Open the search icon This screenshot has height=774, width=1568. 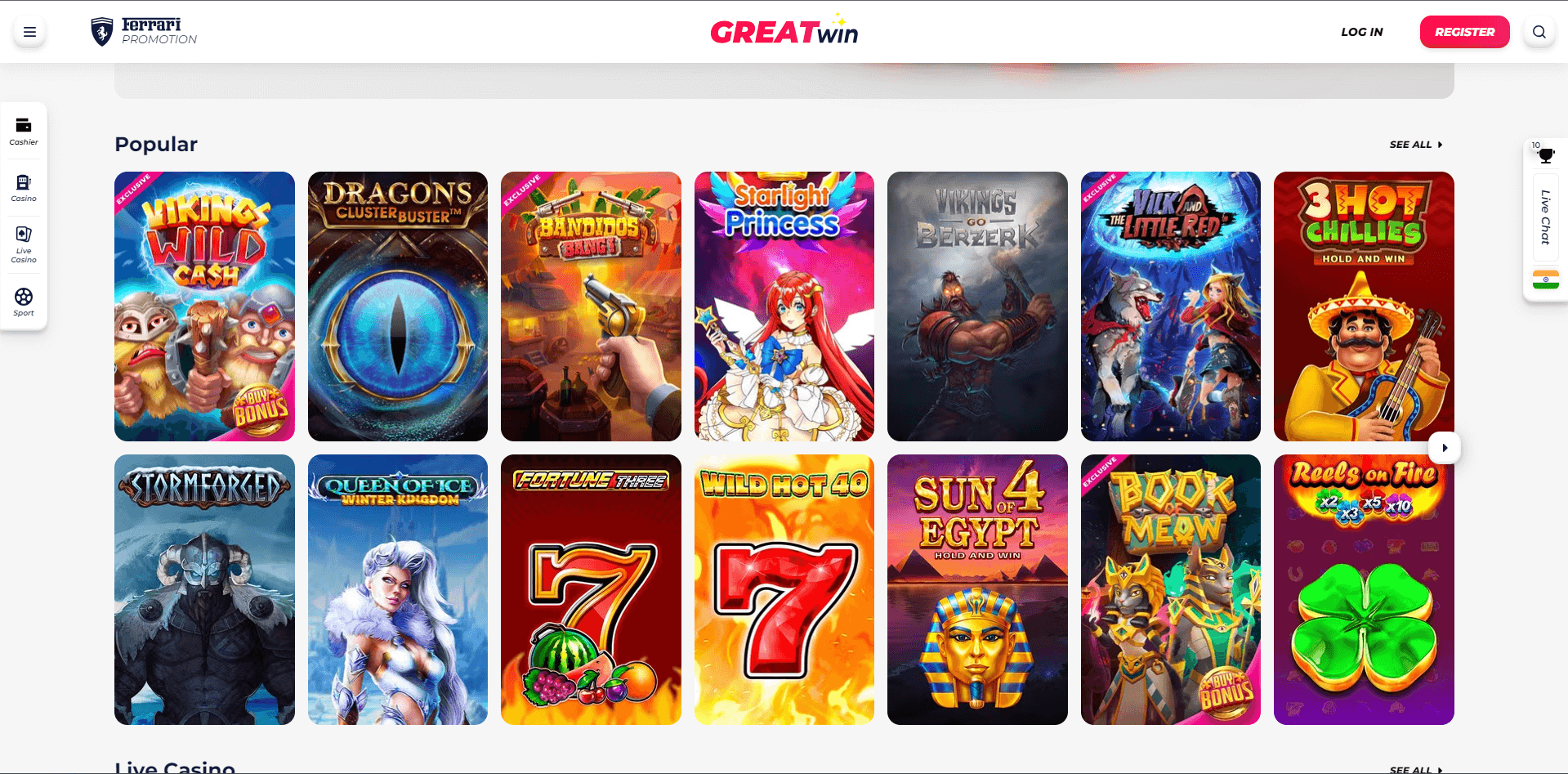coord(1539,32)
